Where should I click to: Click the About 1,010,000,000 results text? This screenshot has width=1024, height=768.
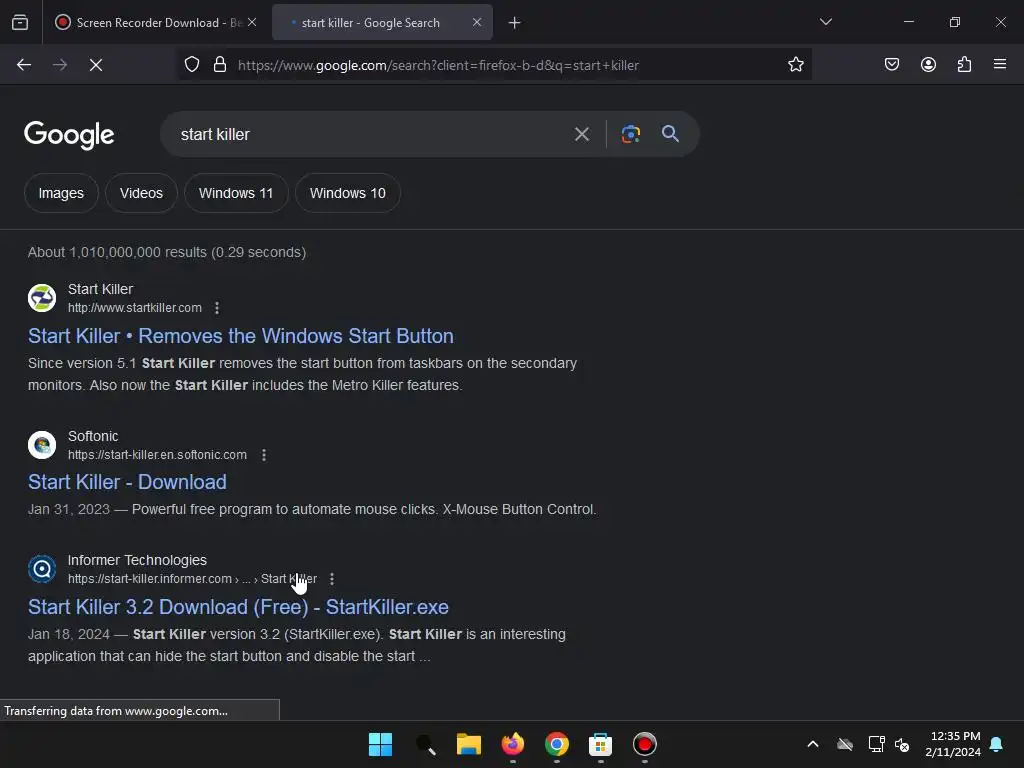tap(167, 252)
